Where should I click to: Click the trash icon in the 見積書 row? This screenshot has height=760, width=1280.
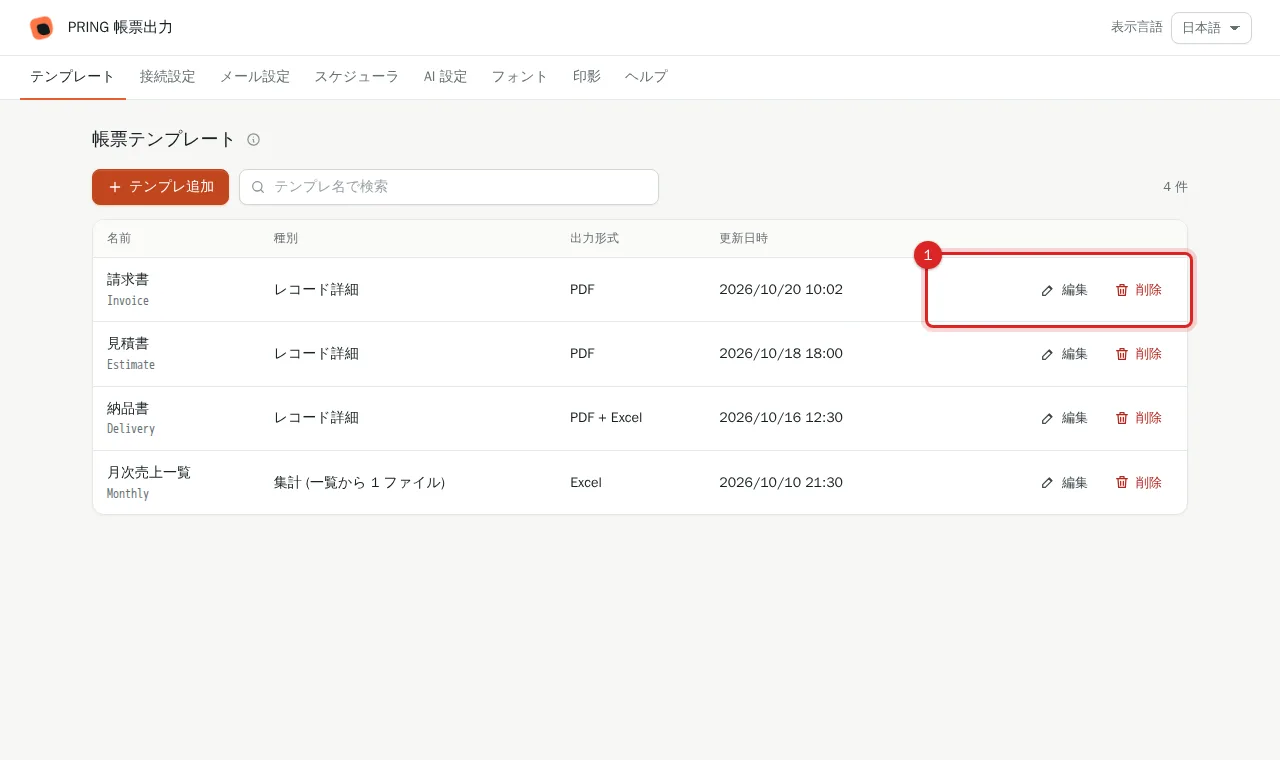pyautogui.click(x=1122, y=354)
